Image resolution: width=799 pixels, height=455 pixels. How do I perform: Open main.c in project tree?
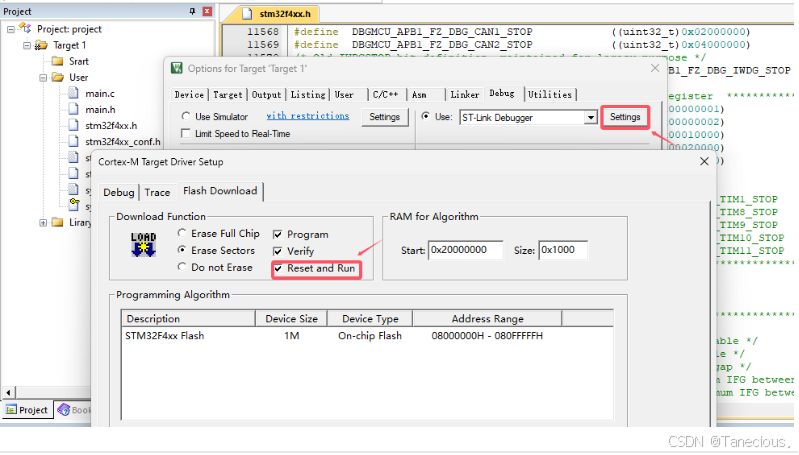pyautogui.click(x=100, y=93)
